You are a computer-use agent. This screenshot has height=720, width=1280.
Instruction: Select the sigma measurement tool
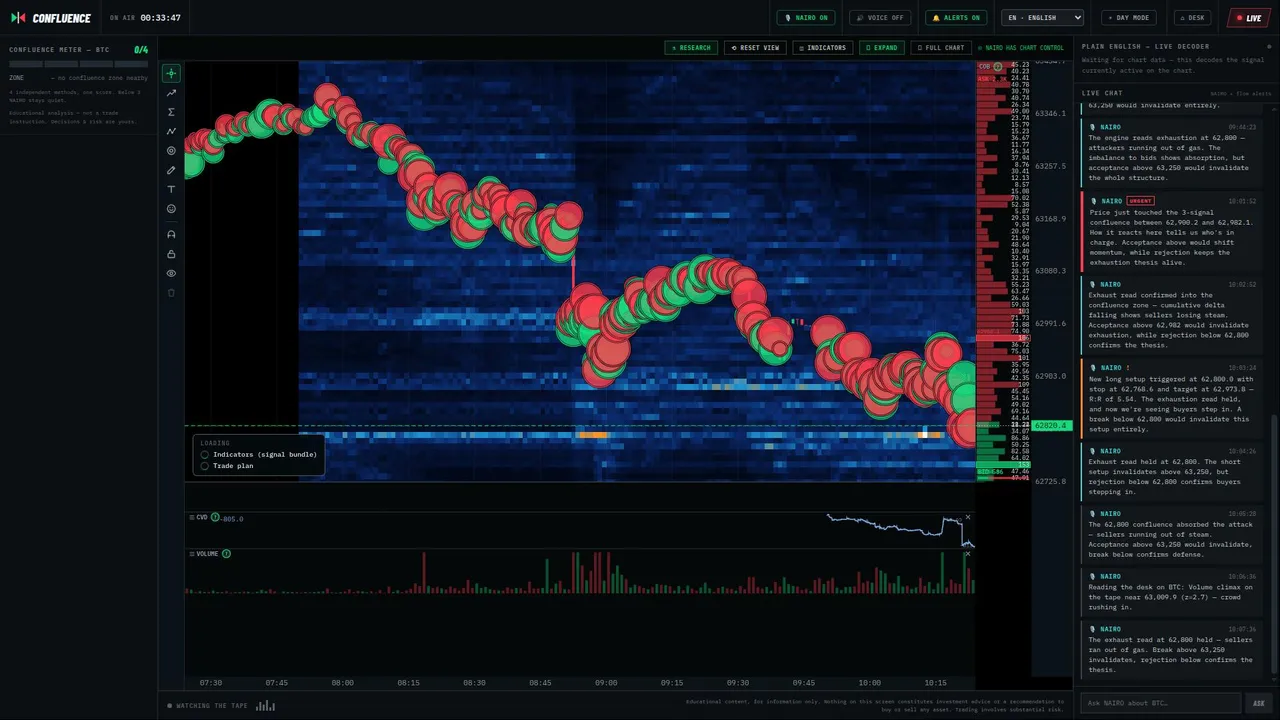[171, 112]
